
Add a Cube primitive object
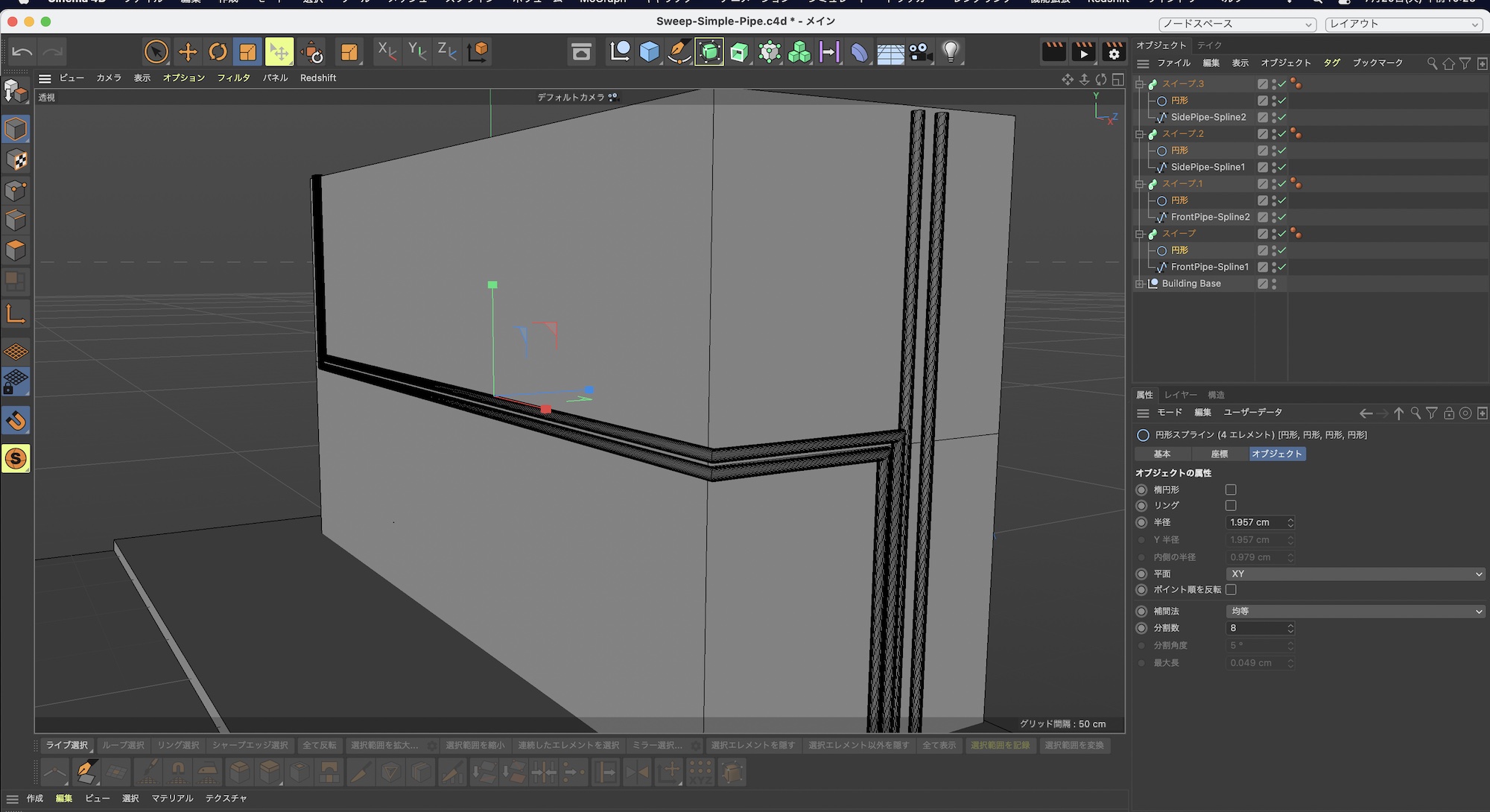(x=650, y=51)
